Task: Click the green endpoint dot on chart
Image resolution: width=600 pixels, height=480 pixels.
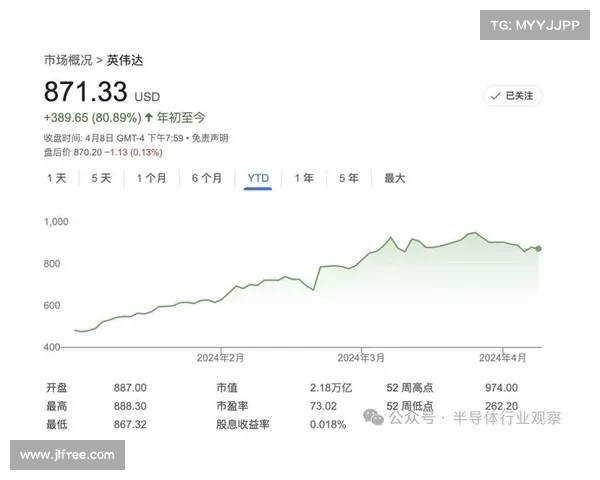Action: coord(539,248)
